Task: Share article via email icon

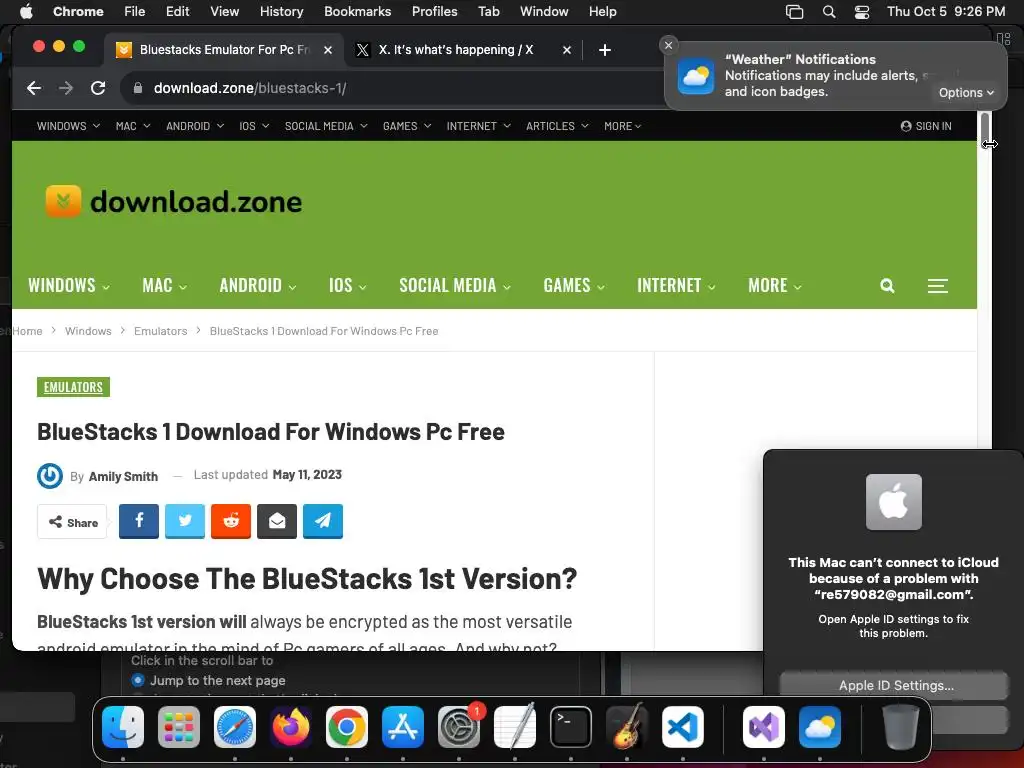Action: tap(277, 521)
